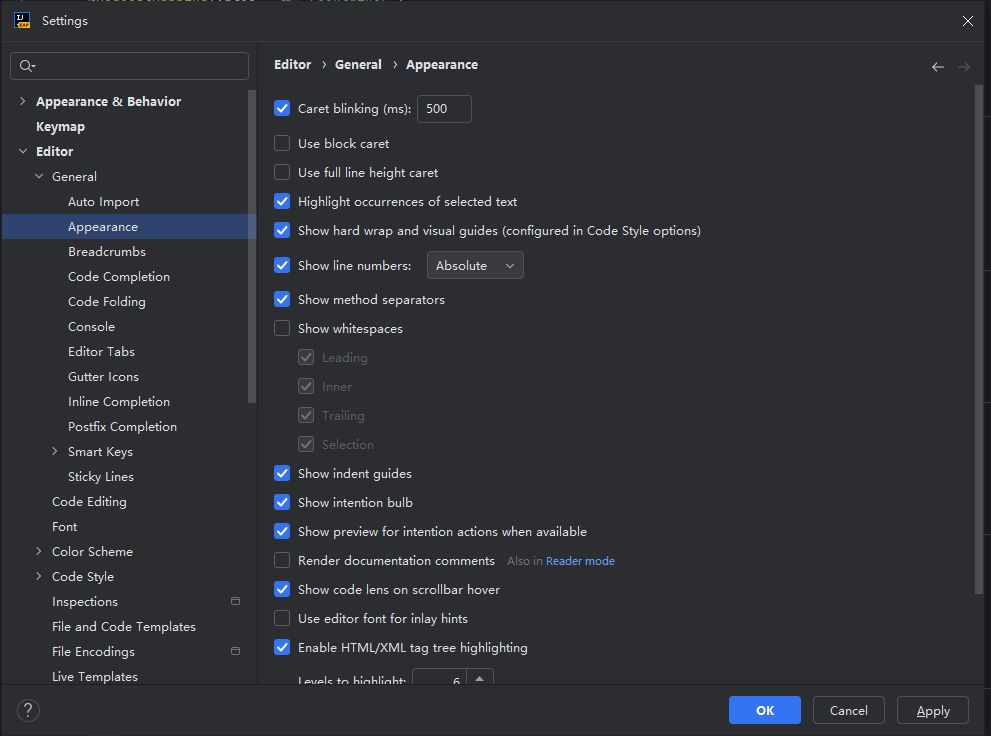Expand the Appearance & Behavior tree node
The width and height of the screenshot is (991, 736).
[x=23, y=101]
